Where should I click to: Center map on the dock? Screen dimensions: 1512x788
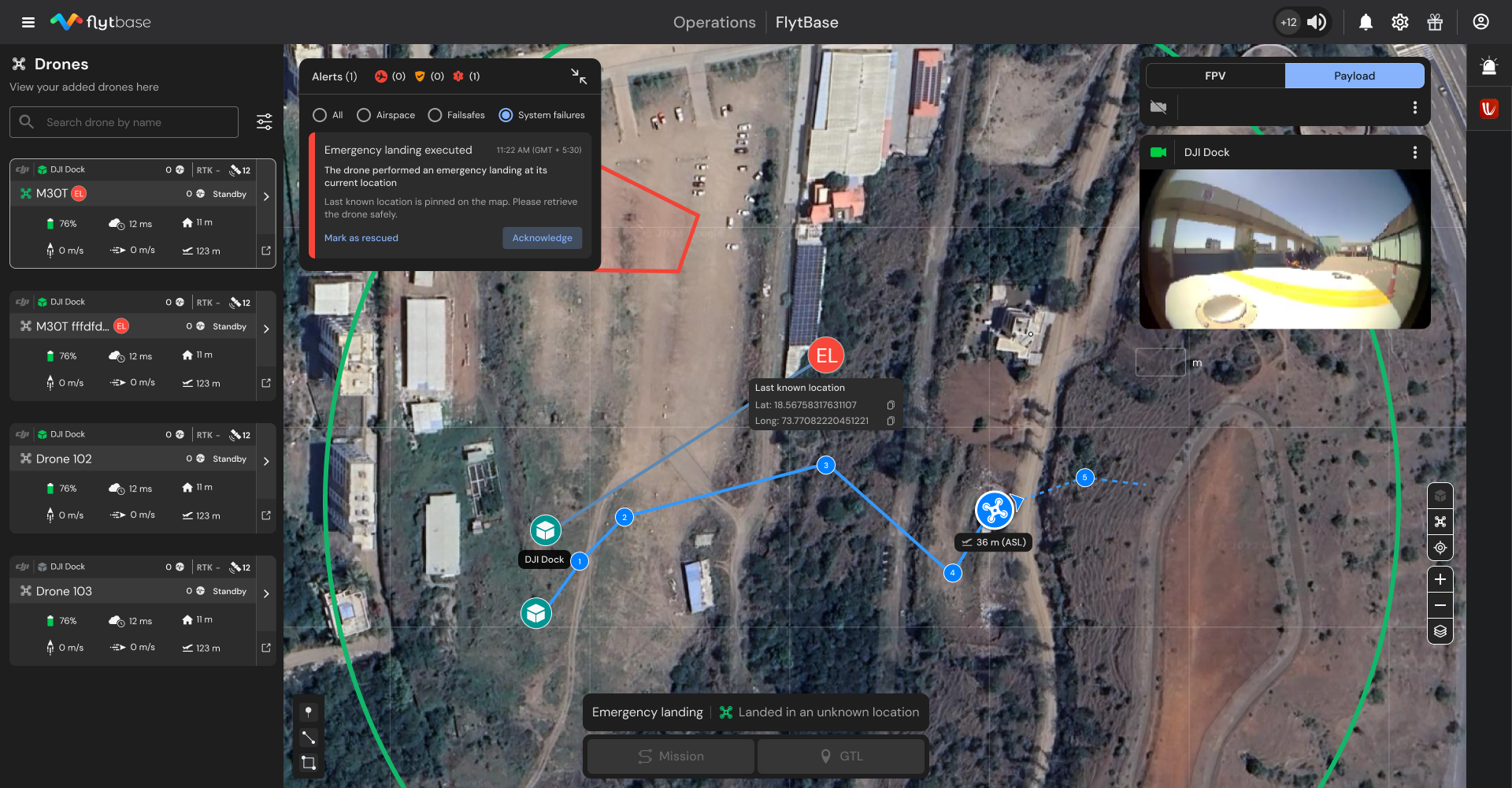(1440, 496)
